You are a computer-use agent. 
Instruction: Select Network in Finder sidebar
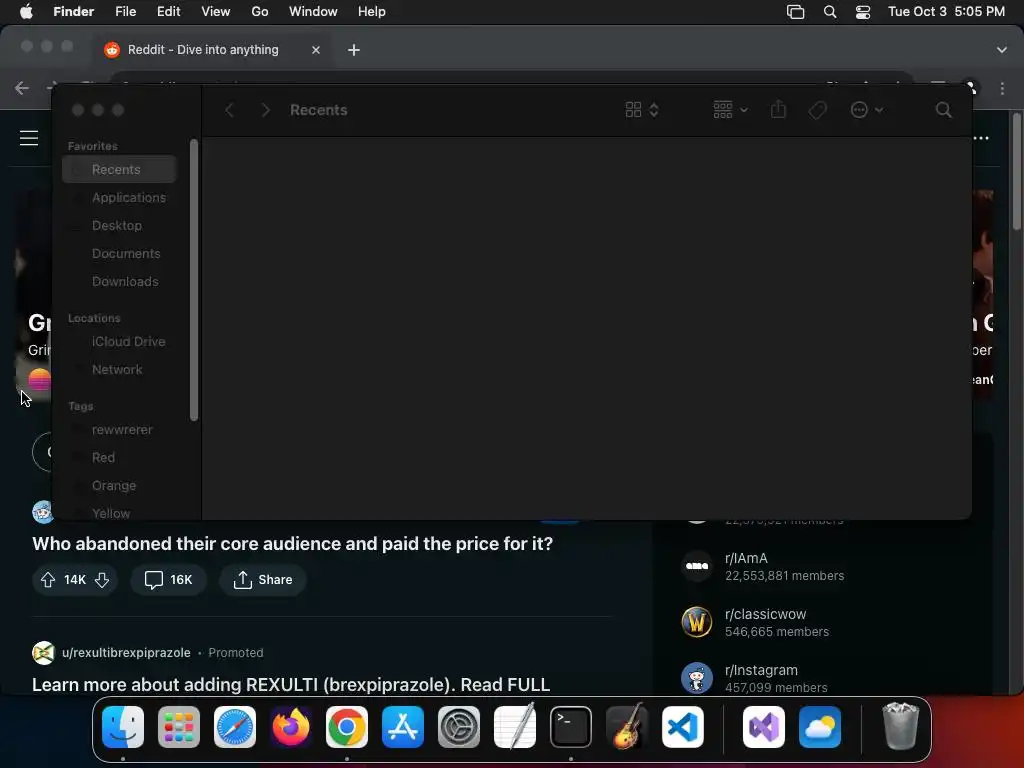pyautogui.click(x=119, y=370)
